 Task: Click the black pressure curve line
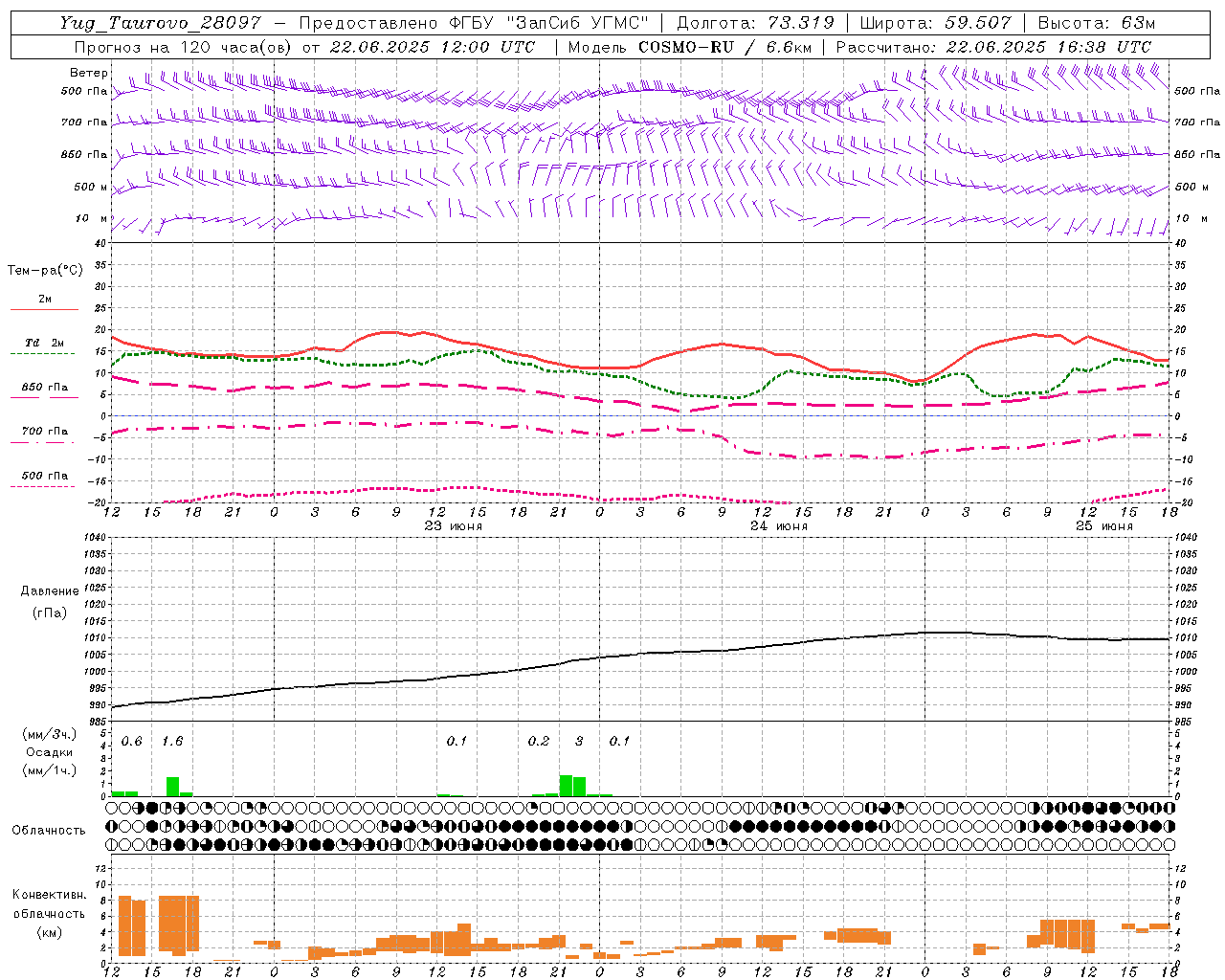click(x=640, y=655)
